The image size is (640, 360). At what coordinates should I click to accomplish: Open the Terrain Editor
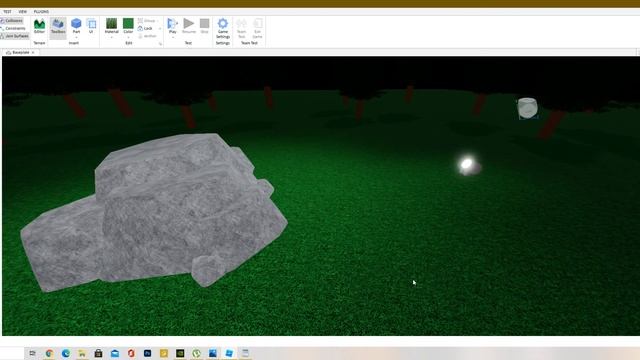click(39, 26)
